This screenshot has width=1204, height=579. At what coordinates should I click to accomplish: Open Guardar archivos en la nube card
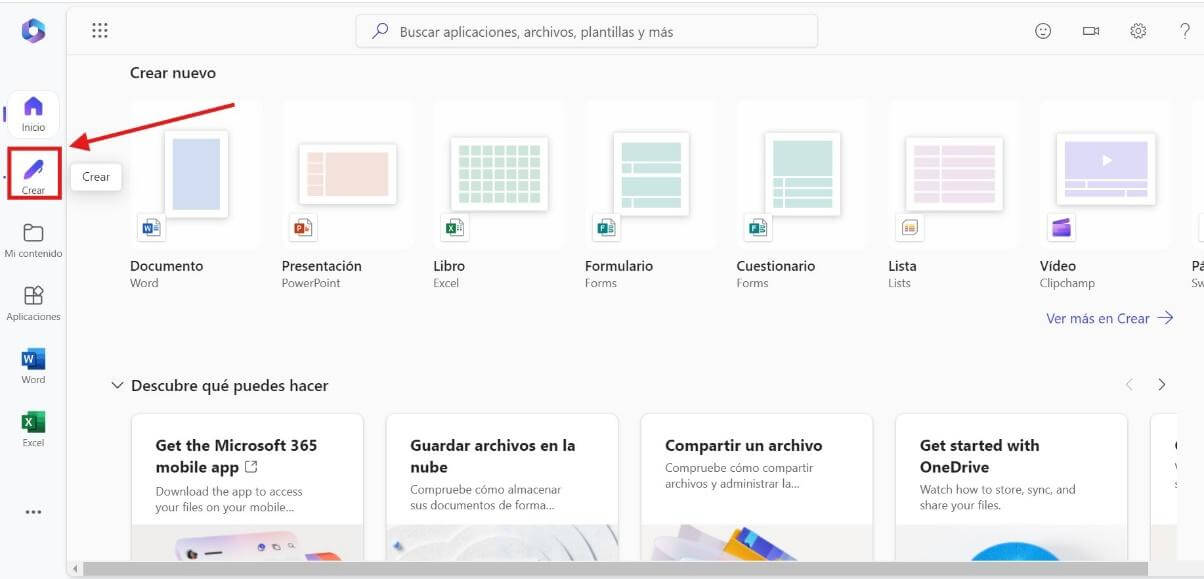click(x=502, y=487)
